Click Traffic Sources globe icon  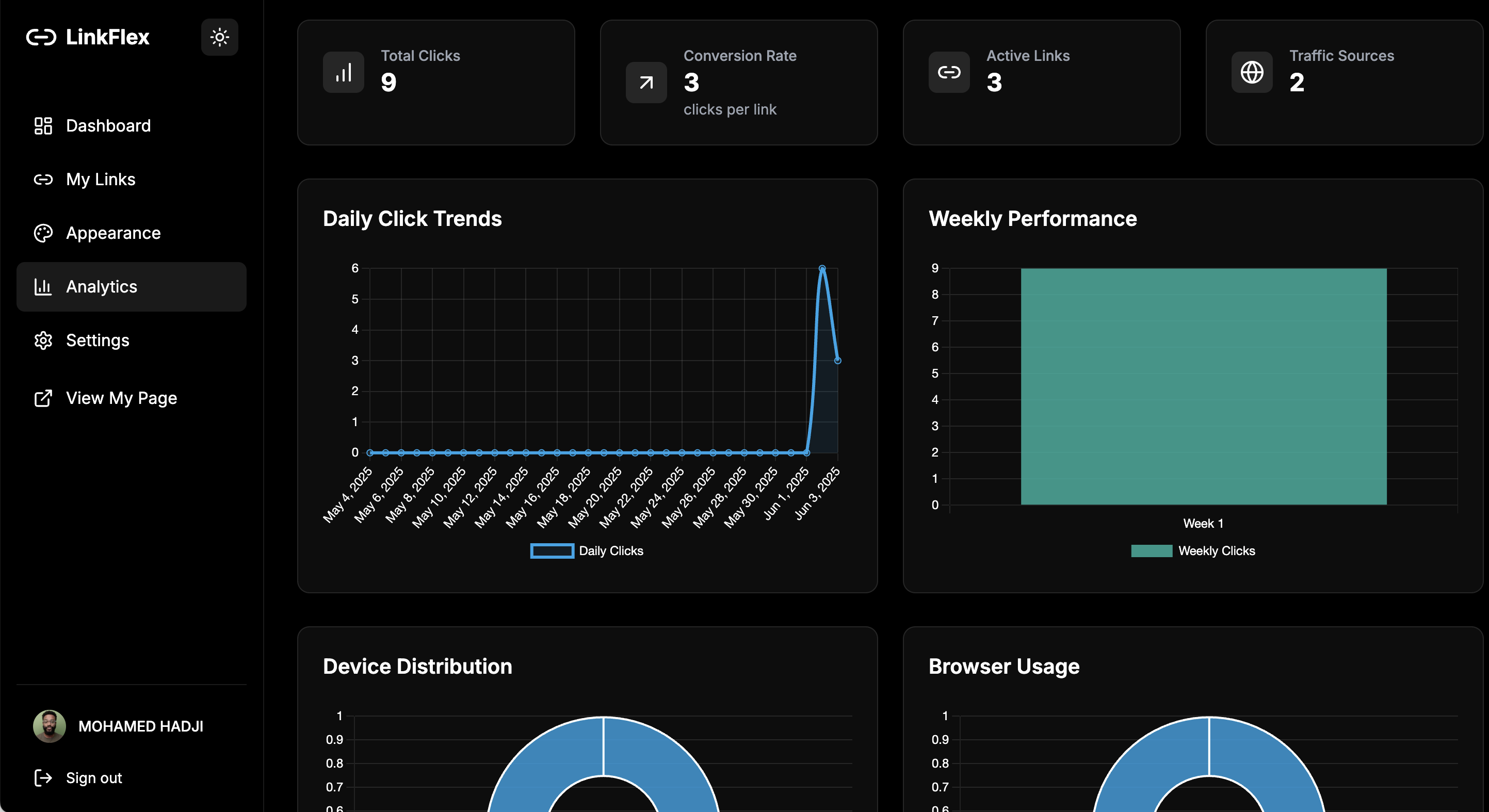[1252, 72]
